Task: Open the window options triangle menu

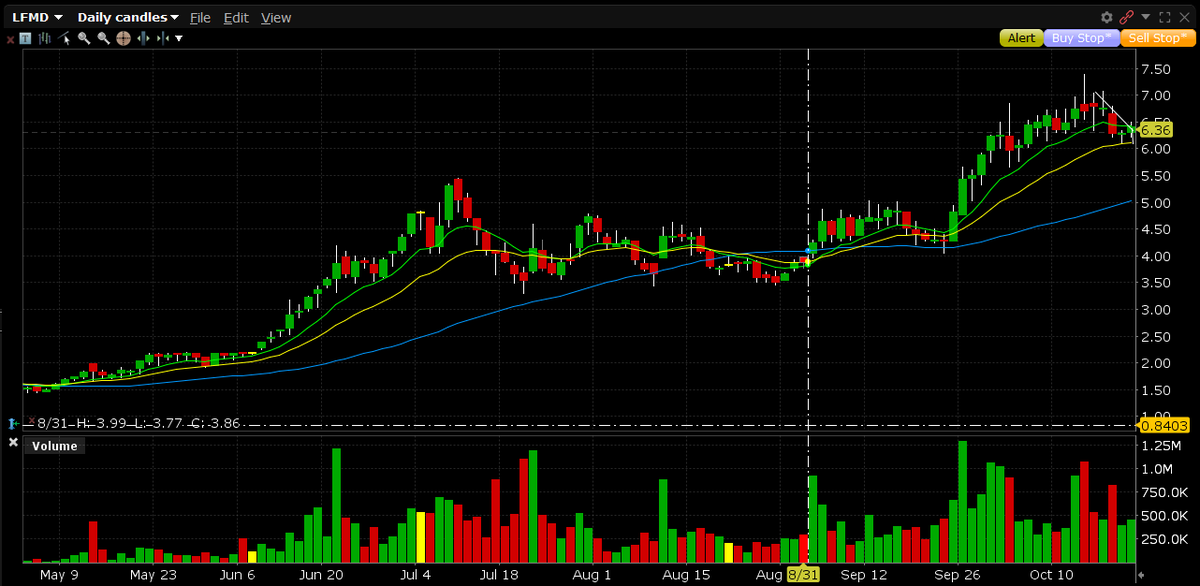Action: click(x=1146, y=16)
